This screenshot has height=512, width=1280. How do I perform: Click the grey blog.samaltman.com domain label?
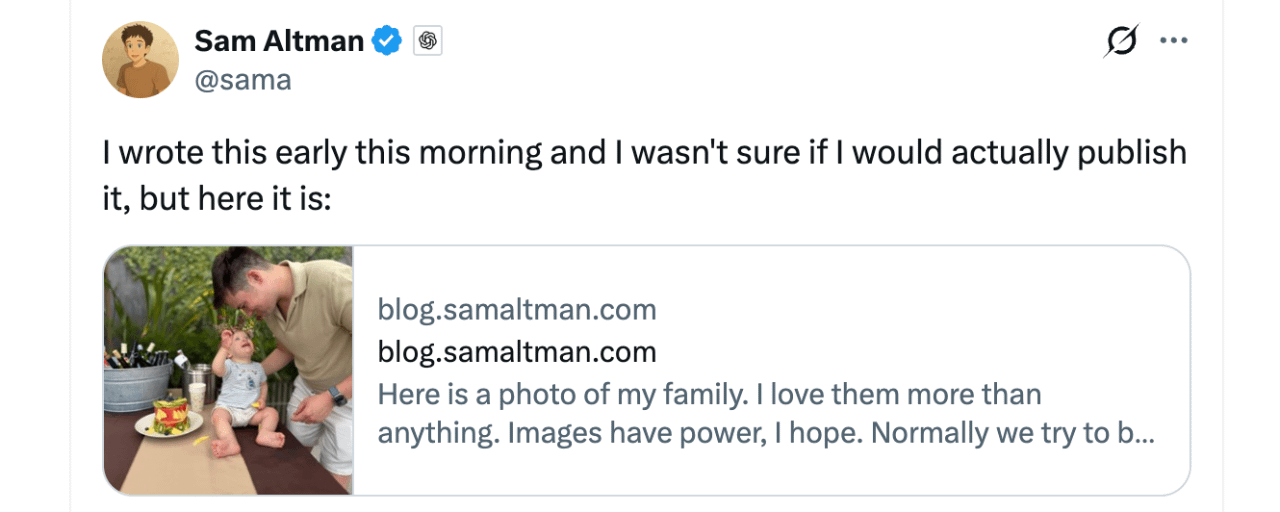516,310
